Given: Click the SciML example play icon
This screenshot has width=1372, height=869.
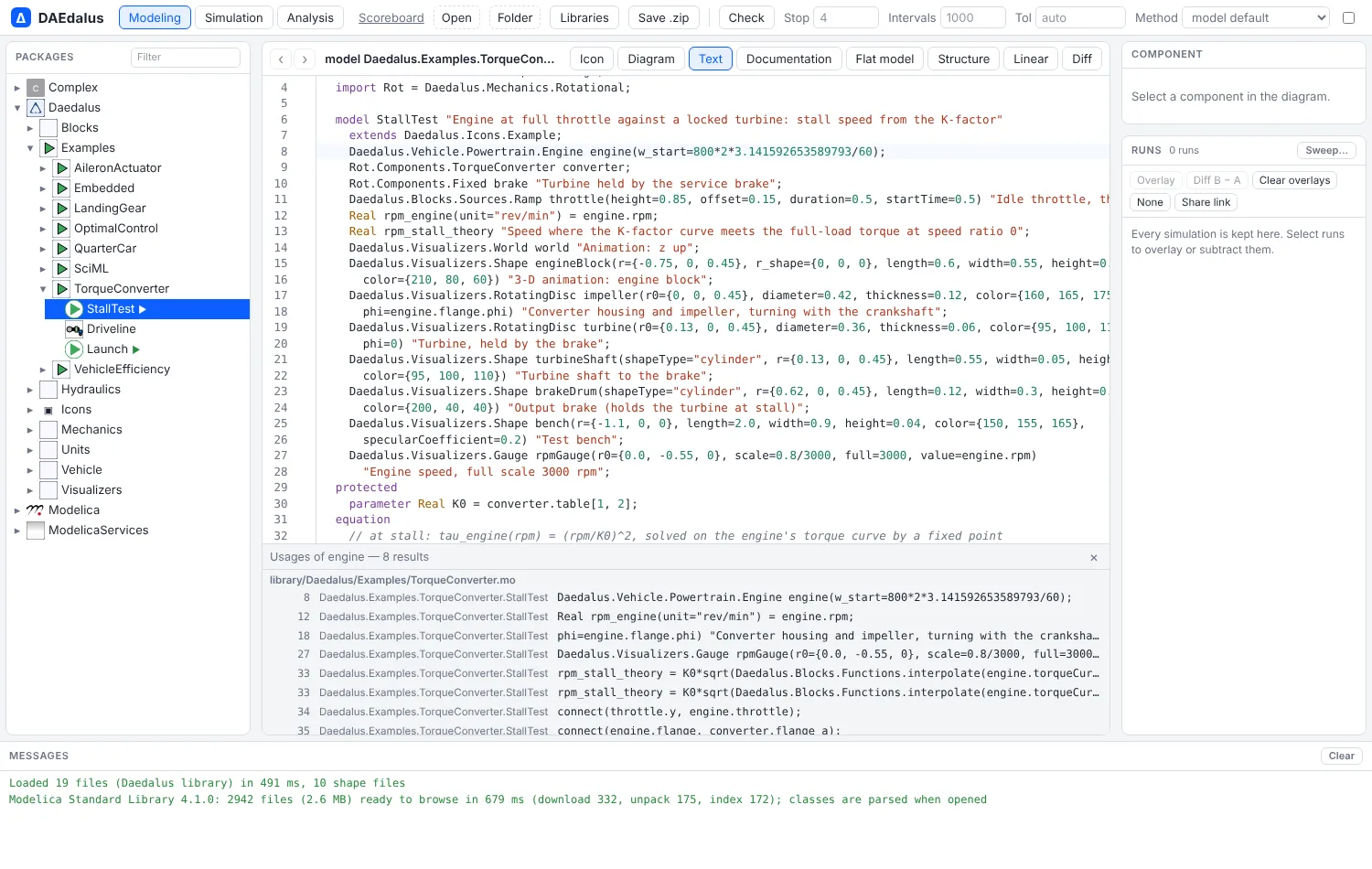Looking at the screenshot, I should pos(61,269).
